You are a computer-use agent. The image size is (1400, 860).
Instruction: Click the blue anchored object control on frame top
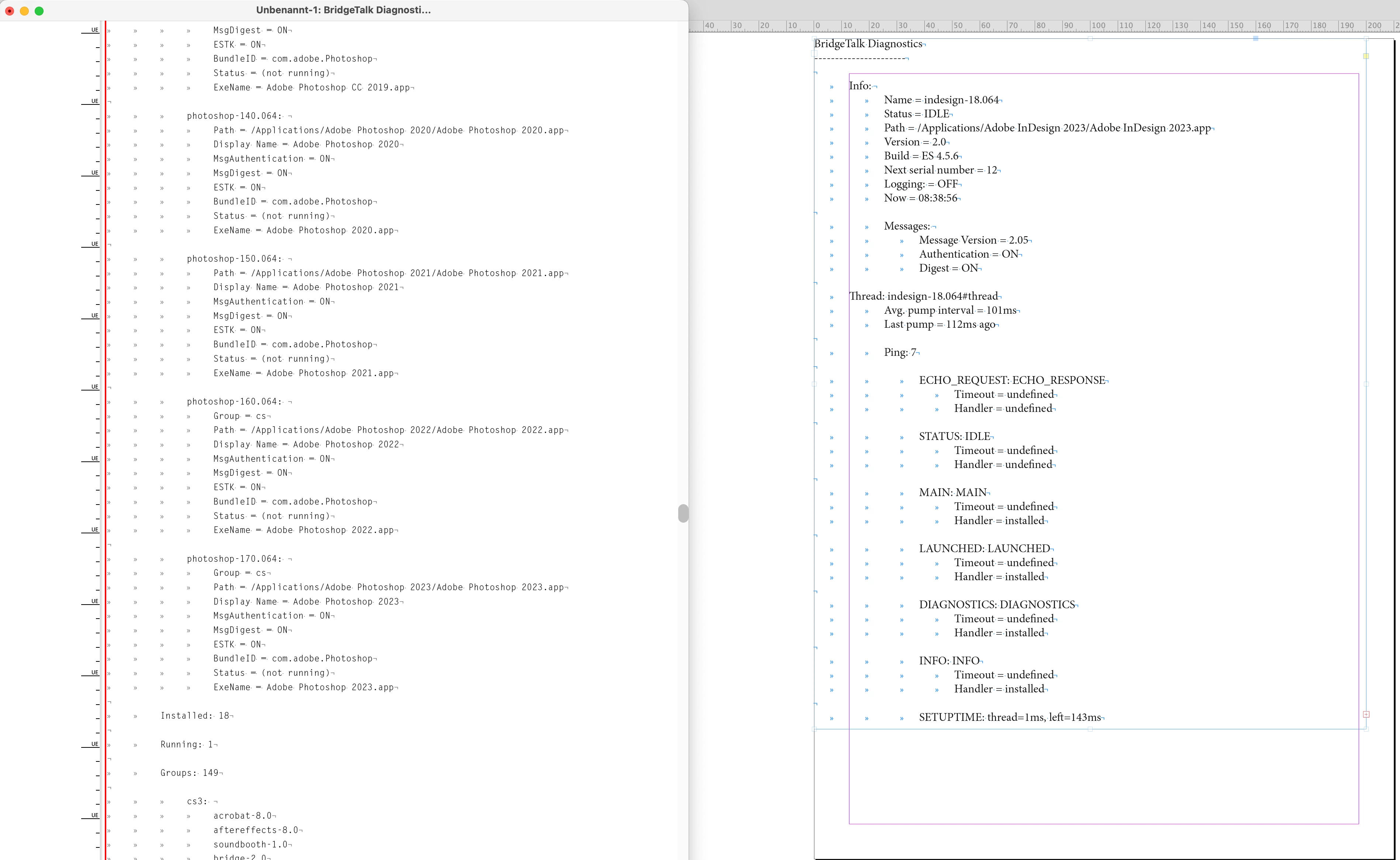[x=1256, y=39]
